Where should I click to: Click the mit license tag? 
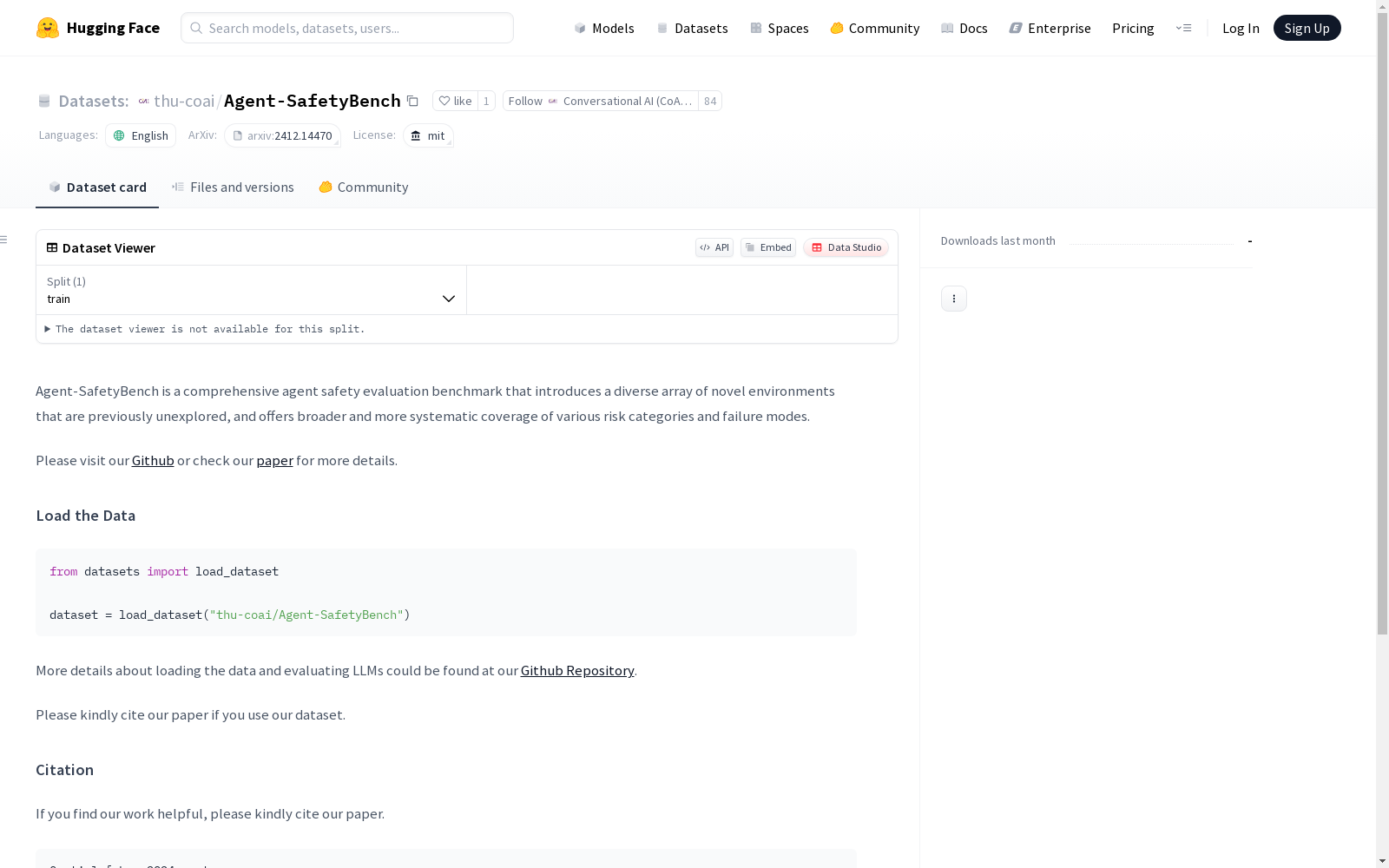428,135
